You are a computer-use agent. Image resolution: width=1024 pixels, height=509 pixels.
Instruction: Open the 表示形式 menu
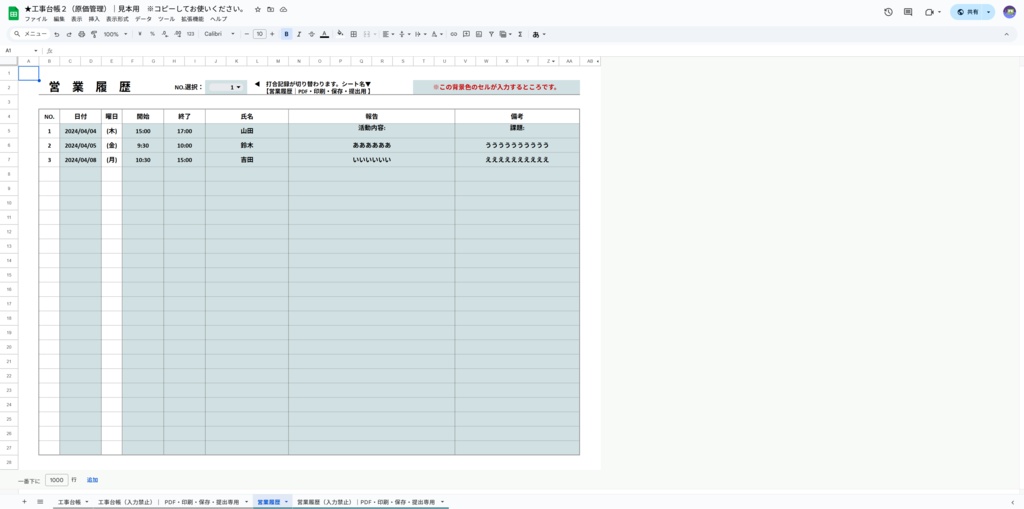[117, 20]
